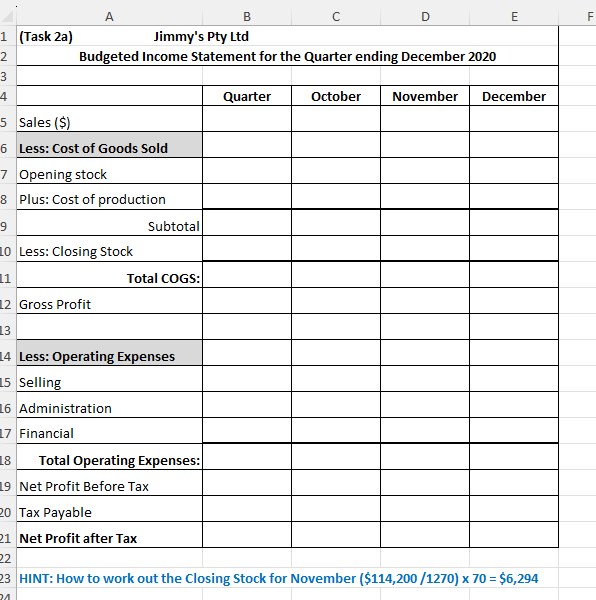This screenshot has width=596, height=600.
Task: Select column A header
Action: (x=109, y=16)
